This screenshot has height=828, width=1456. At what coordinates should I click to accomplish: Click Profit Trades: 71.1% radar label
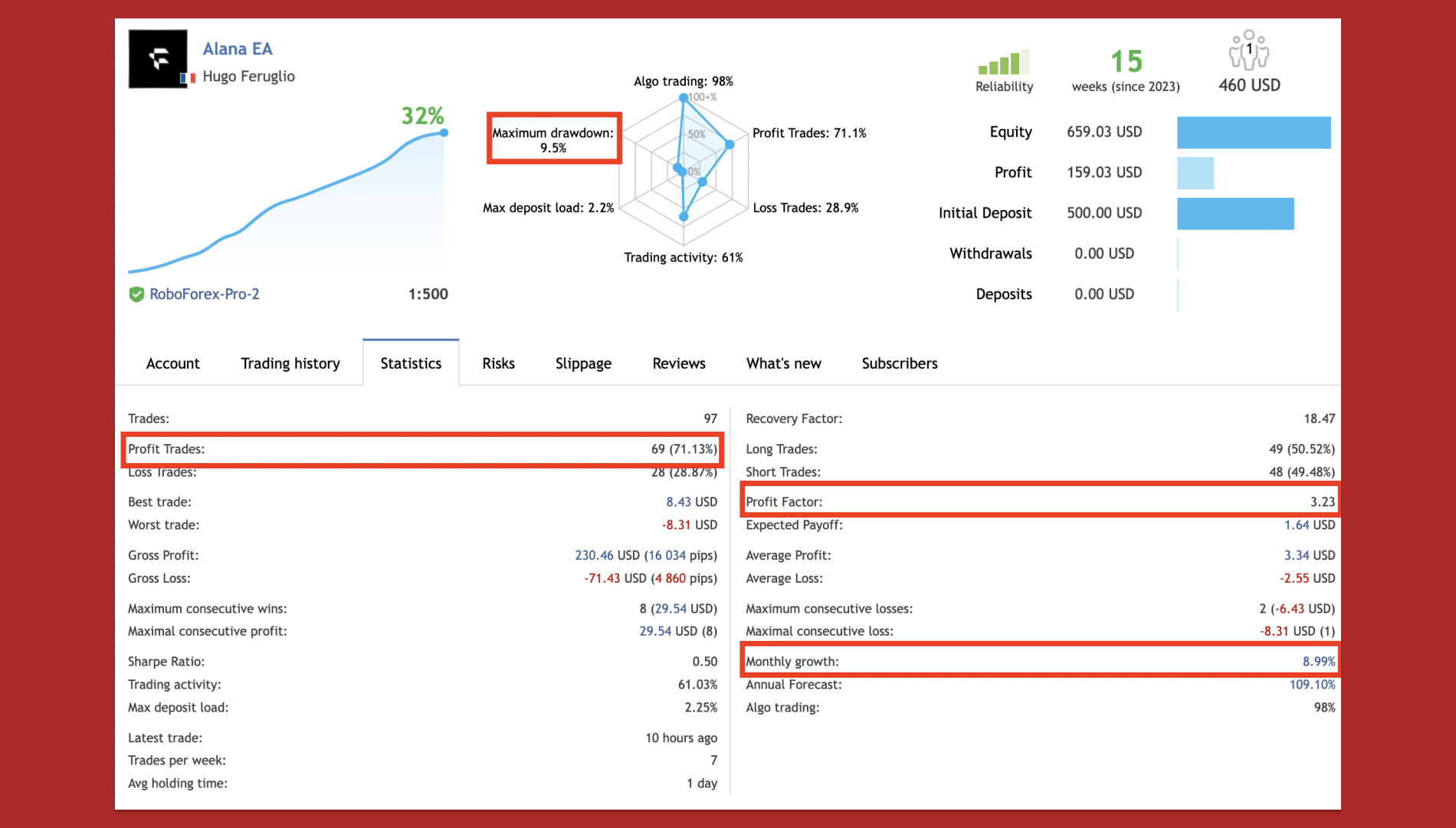[x=809, y=133]
